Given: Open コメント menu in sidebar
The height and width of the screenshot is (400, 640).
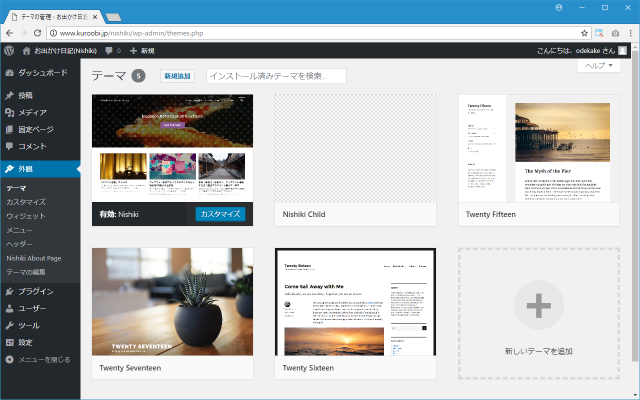Looking at the screenshot, I should 40,147.
